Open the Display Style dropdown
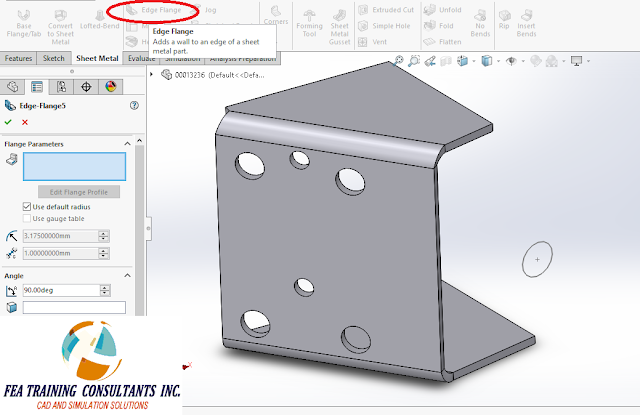Viewport: 640px width, 415px height. (x=498, y=61)
